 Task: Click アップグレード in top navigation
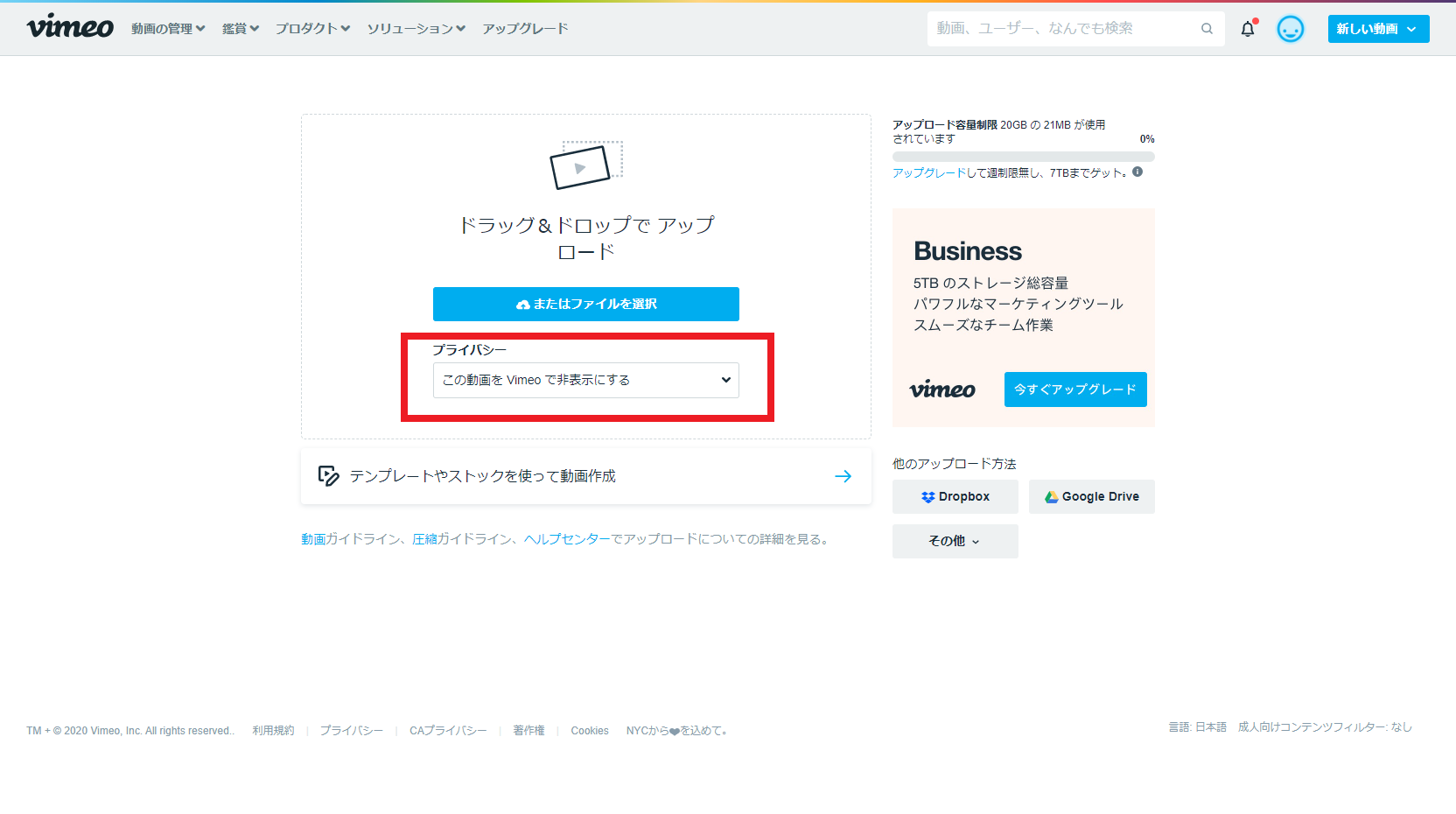[525, 29]
